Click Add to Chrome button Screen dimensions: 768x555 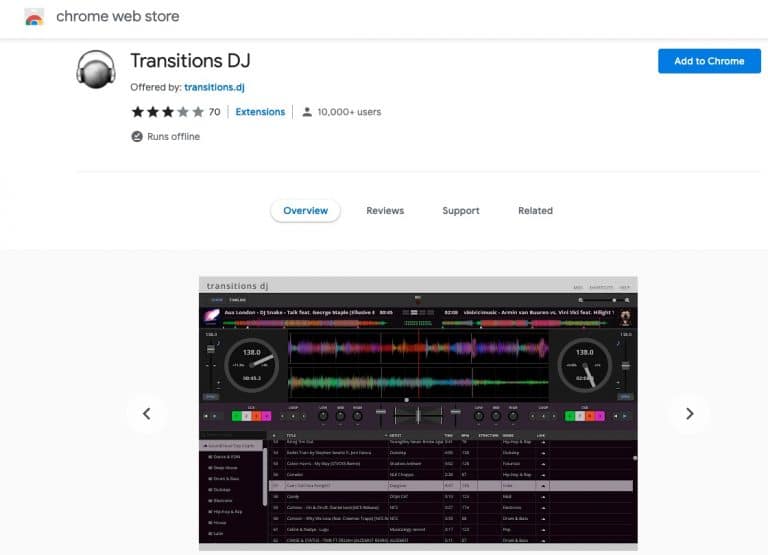[x=709, y=61]
